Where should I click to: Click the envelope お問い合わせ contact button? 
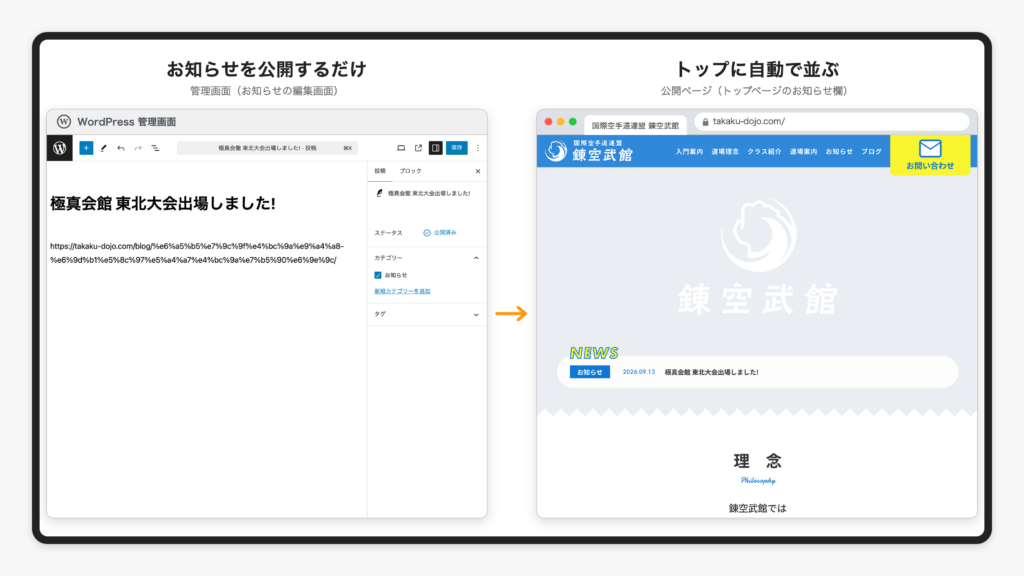(930, 155)
